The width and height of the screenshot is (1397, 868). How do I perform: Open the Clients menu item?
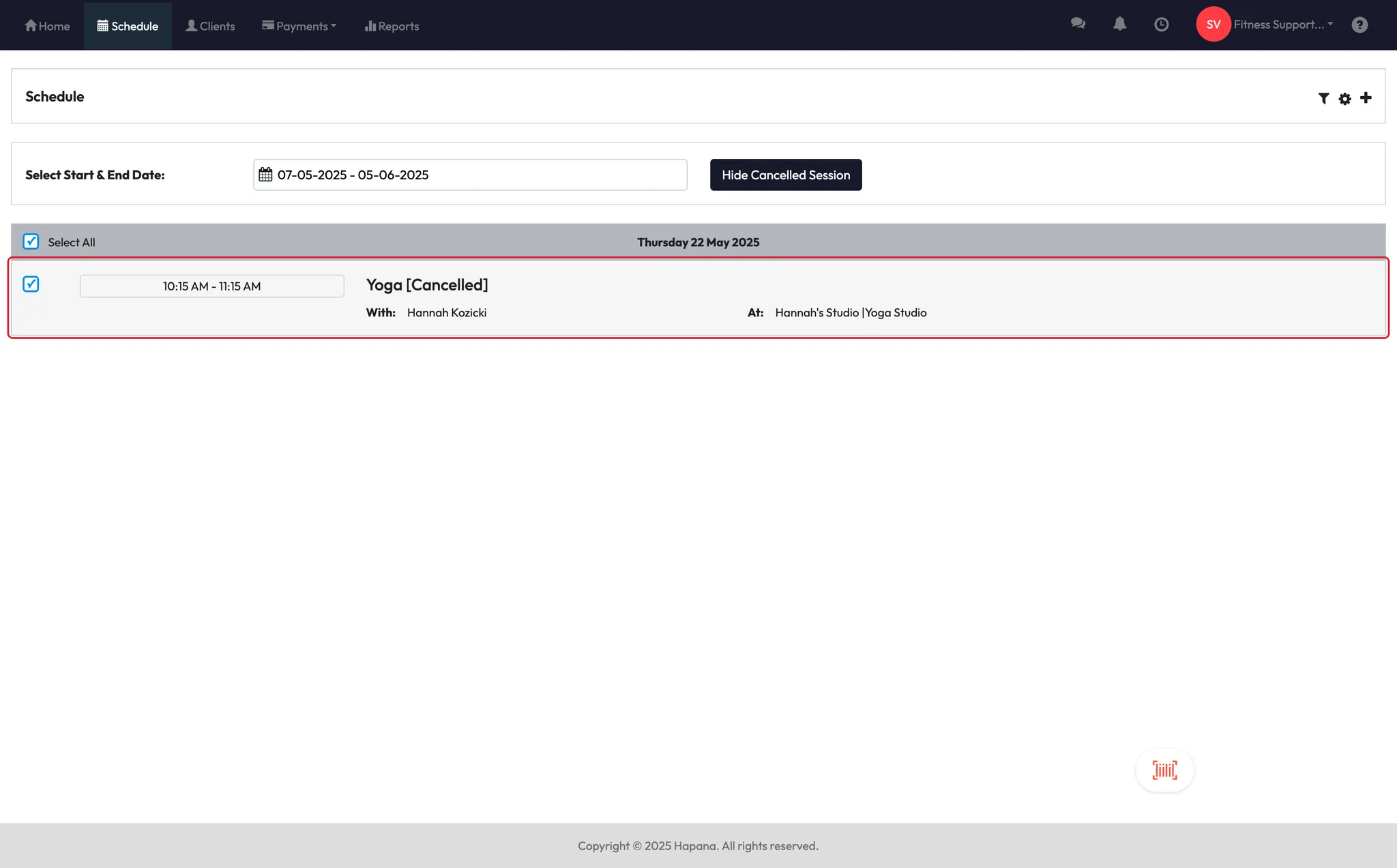tap(210, 26)
